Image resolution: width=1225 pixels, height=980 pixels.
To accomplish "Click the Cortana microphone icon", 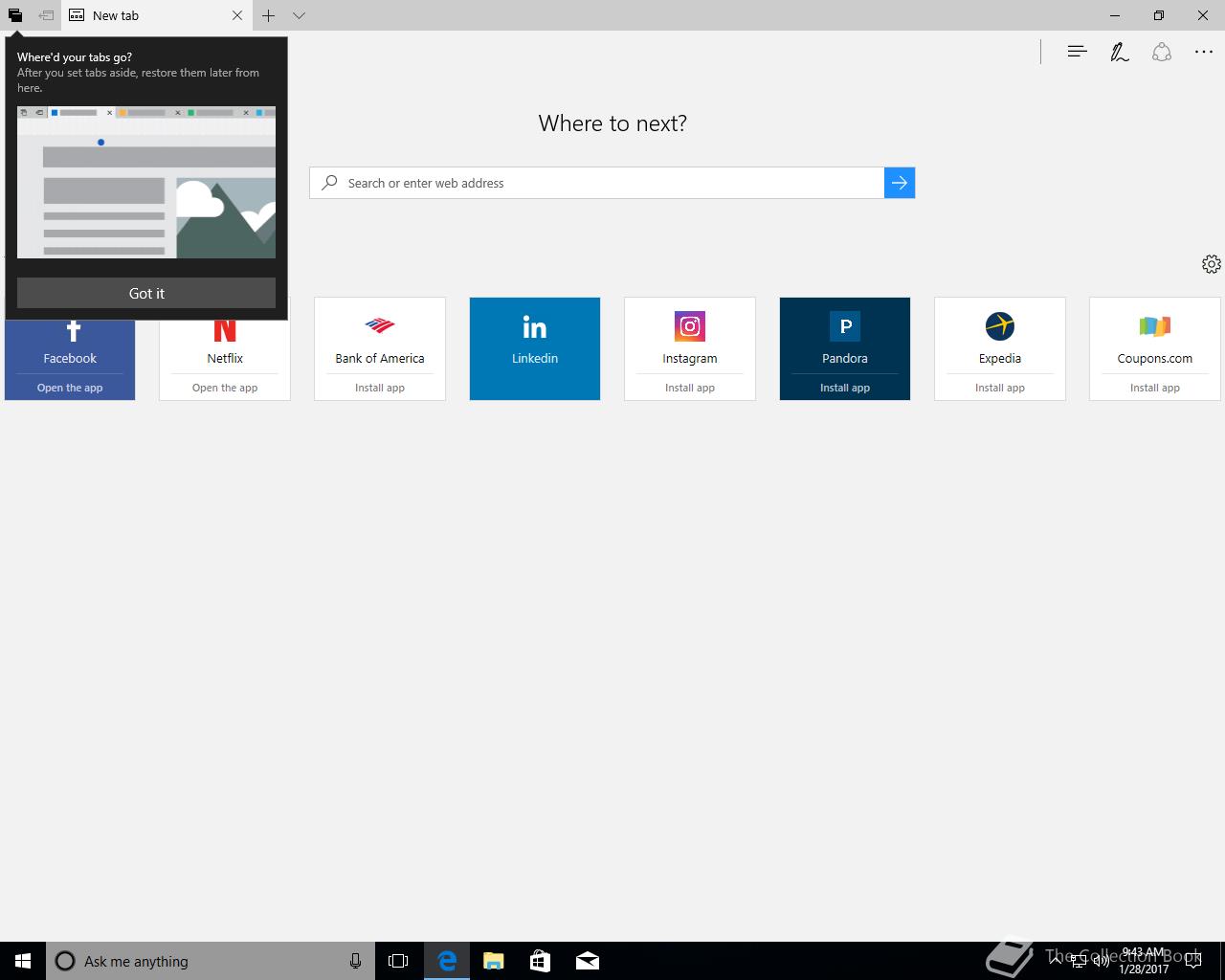I will pos(355,961).
